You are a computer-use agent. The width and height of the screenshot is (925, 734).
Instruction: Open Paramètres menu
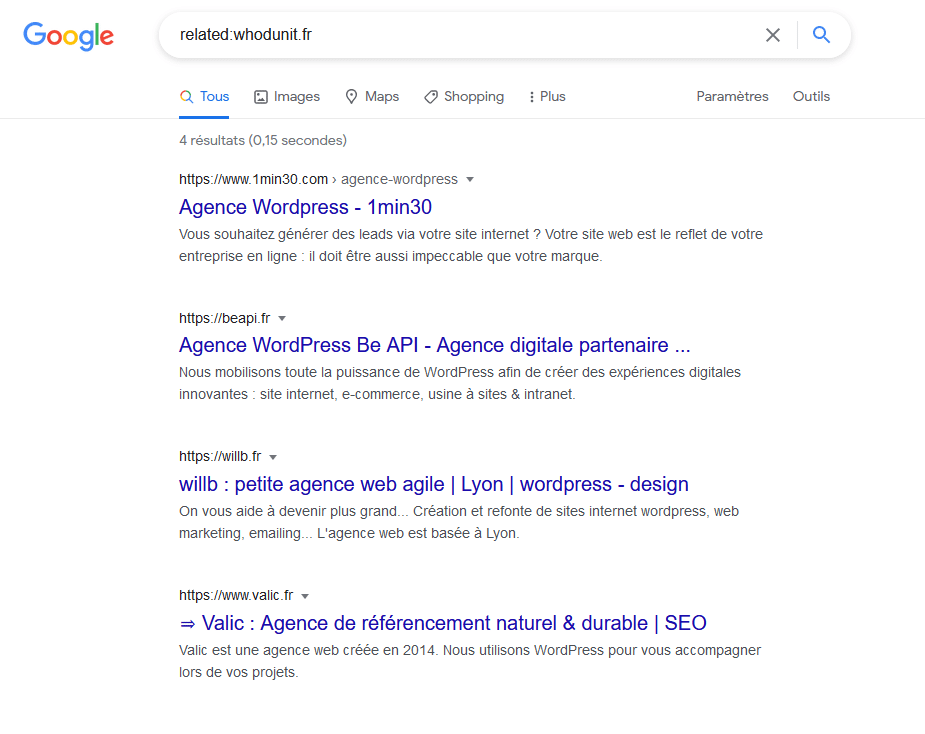pos(732,97)
